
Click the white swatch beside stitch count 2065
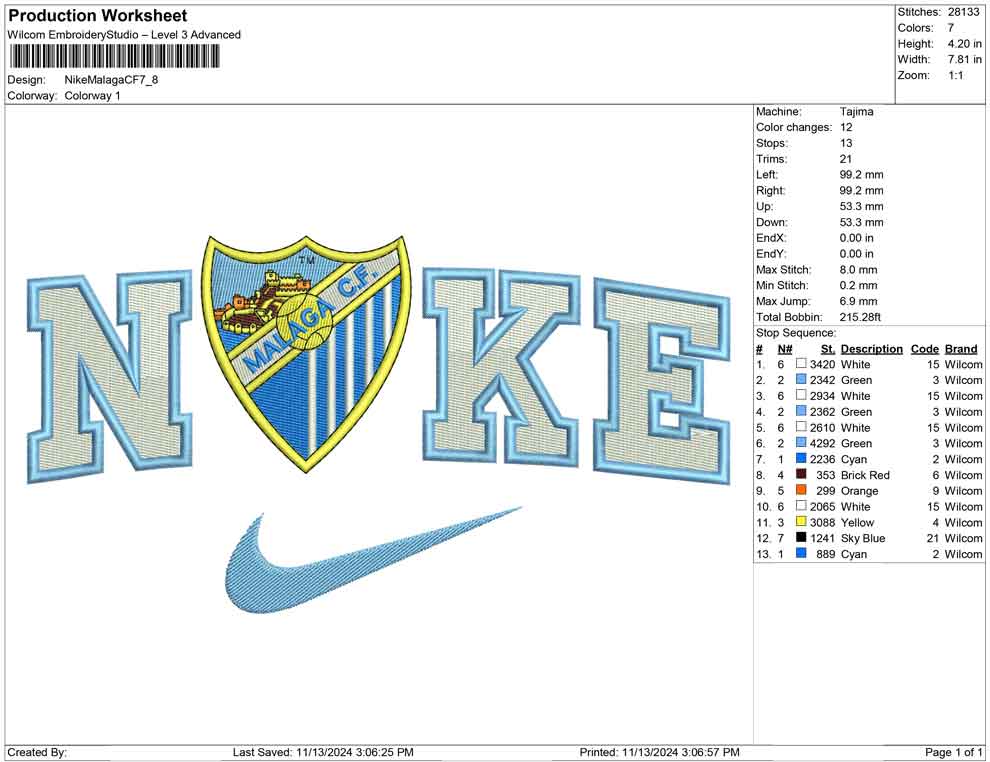click(x=801, y=506)
